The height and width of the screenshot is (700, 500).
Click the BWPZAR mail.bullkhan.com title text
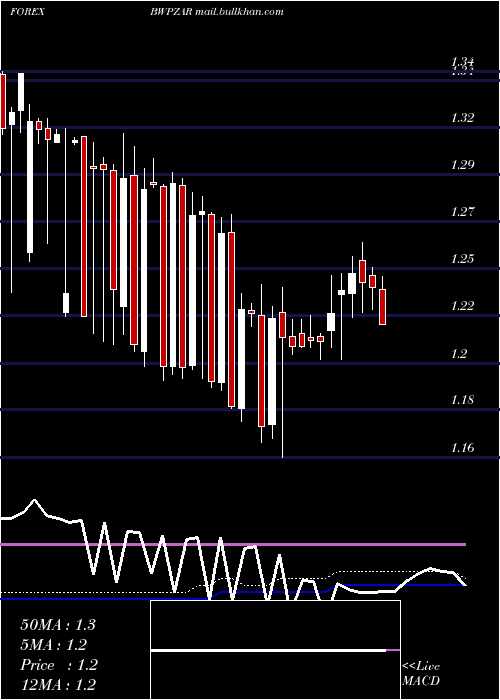(217, 12)
